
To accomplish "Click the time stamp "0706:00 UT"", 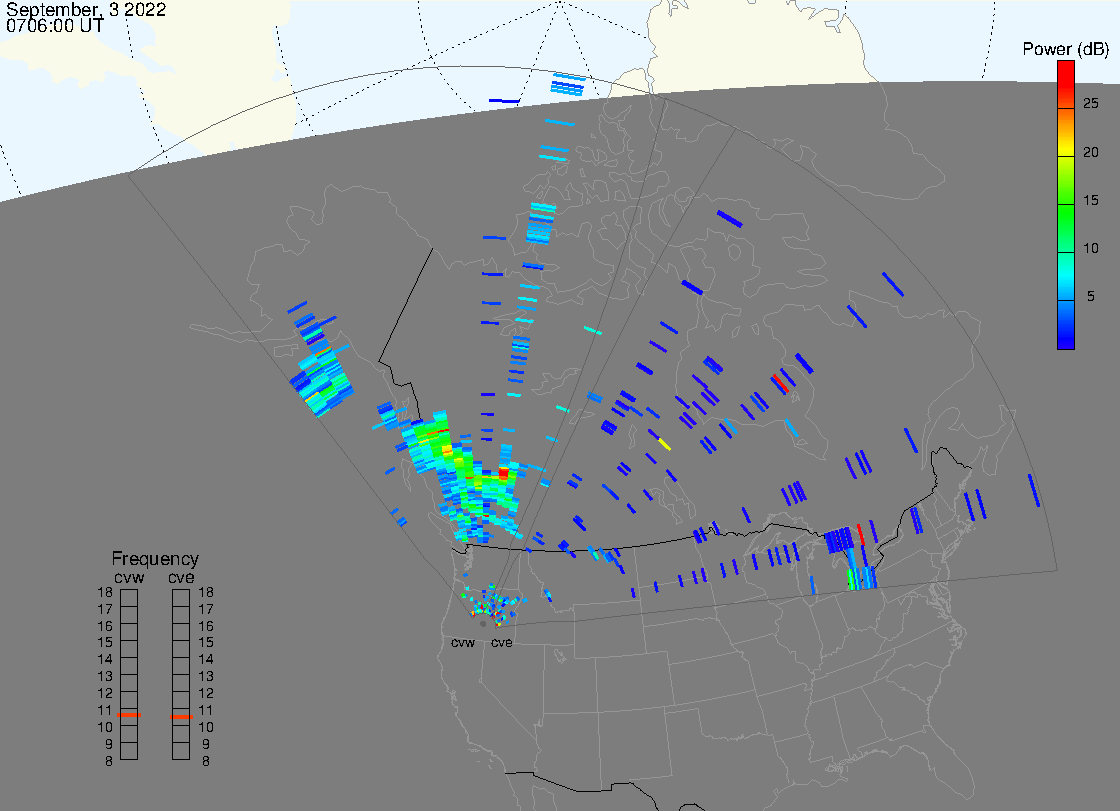I will pos(55,26).
